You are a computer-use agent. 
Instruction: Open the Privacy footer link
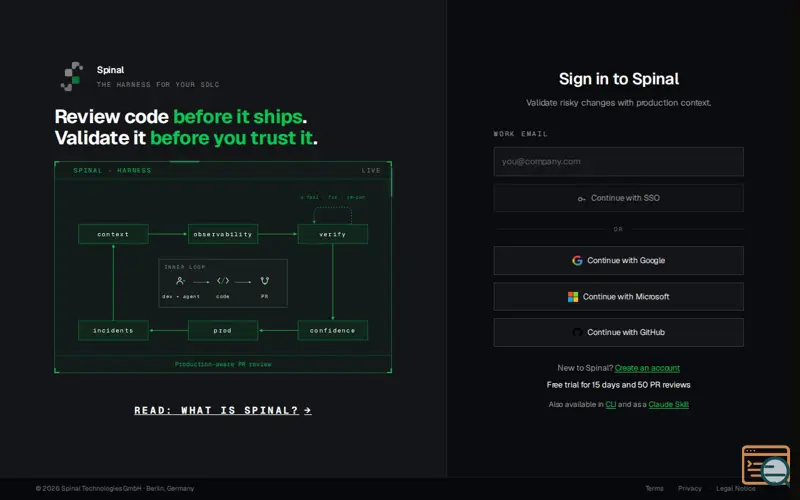(690, 489)
